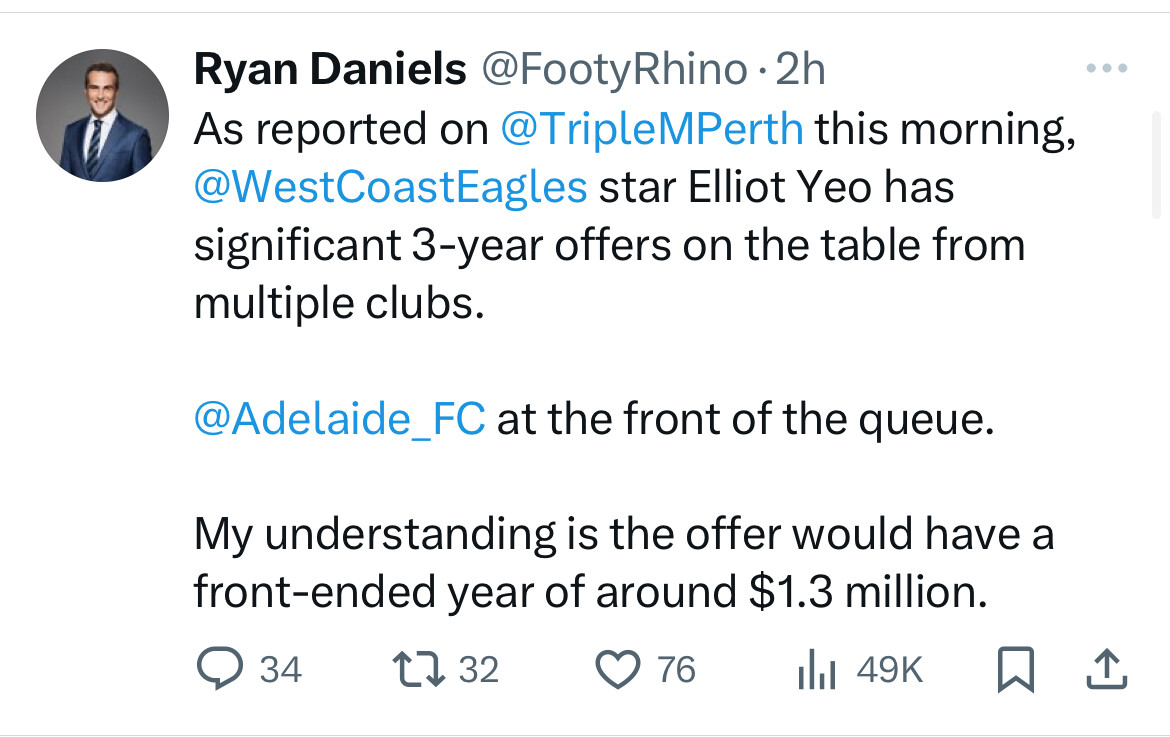Go to the @Adelaide_FC mention
1170x737 pixels.
pyautogui.click(x=340, y=418)
